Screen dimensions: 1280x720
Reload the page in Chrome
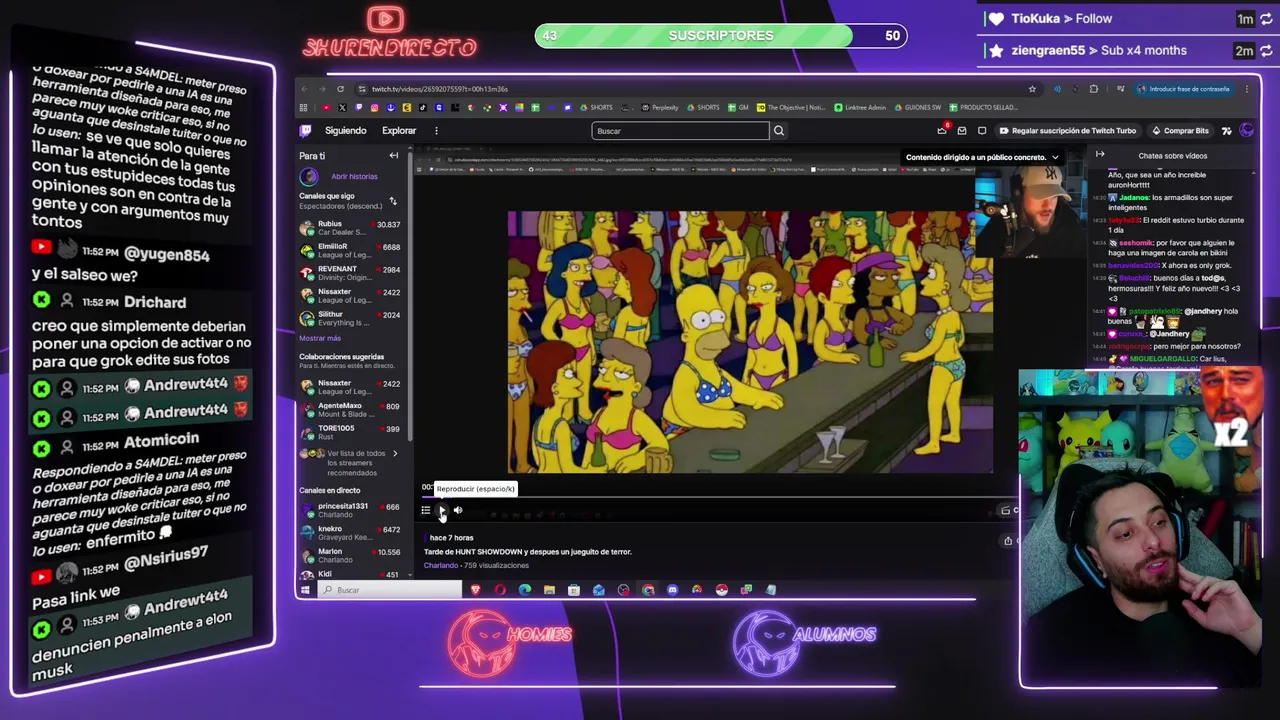point(340,89)
